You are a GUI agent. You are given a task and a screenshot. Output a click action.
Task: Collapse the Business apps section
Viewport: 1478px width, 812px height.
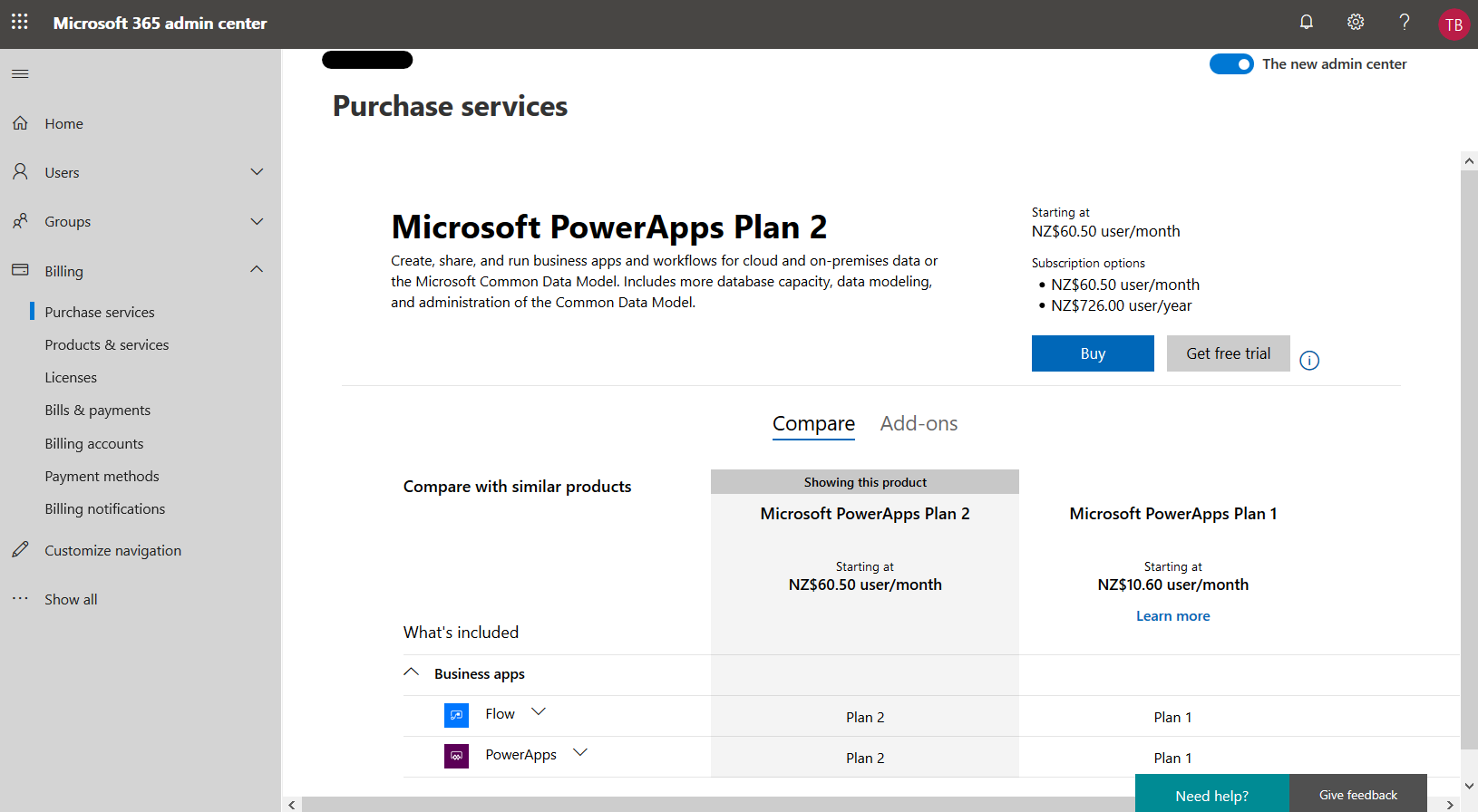[411, 672]
